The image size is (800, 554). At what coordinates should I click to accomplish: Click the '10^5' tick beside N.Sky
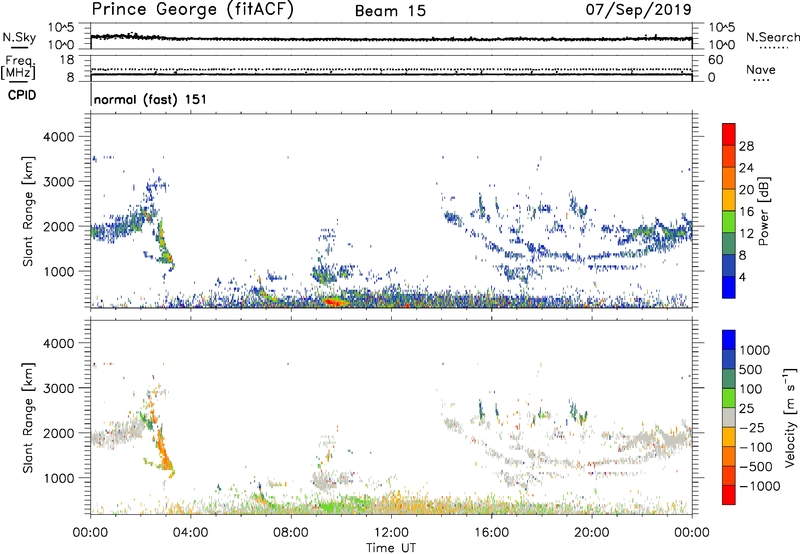tap(61, 27)
